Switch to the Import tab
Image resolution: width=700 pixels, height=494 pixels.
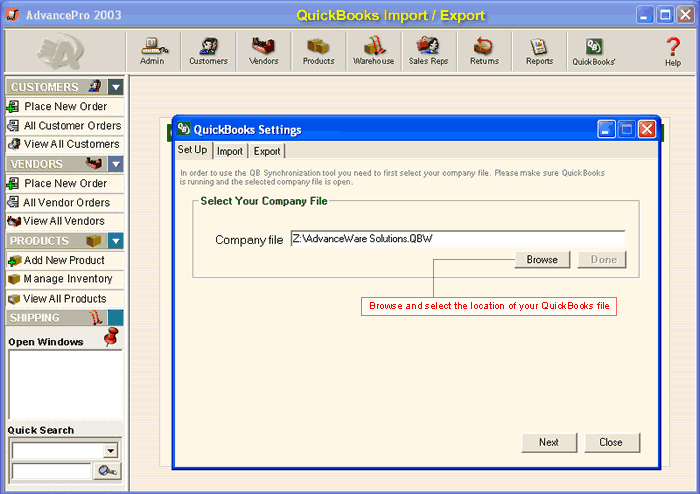pos(230,151)
